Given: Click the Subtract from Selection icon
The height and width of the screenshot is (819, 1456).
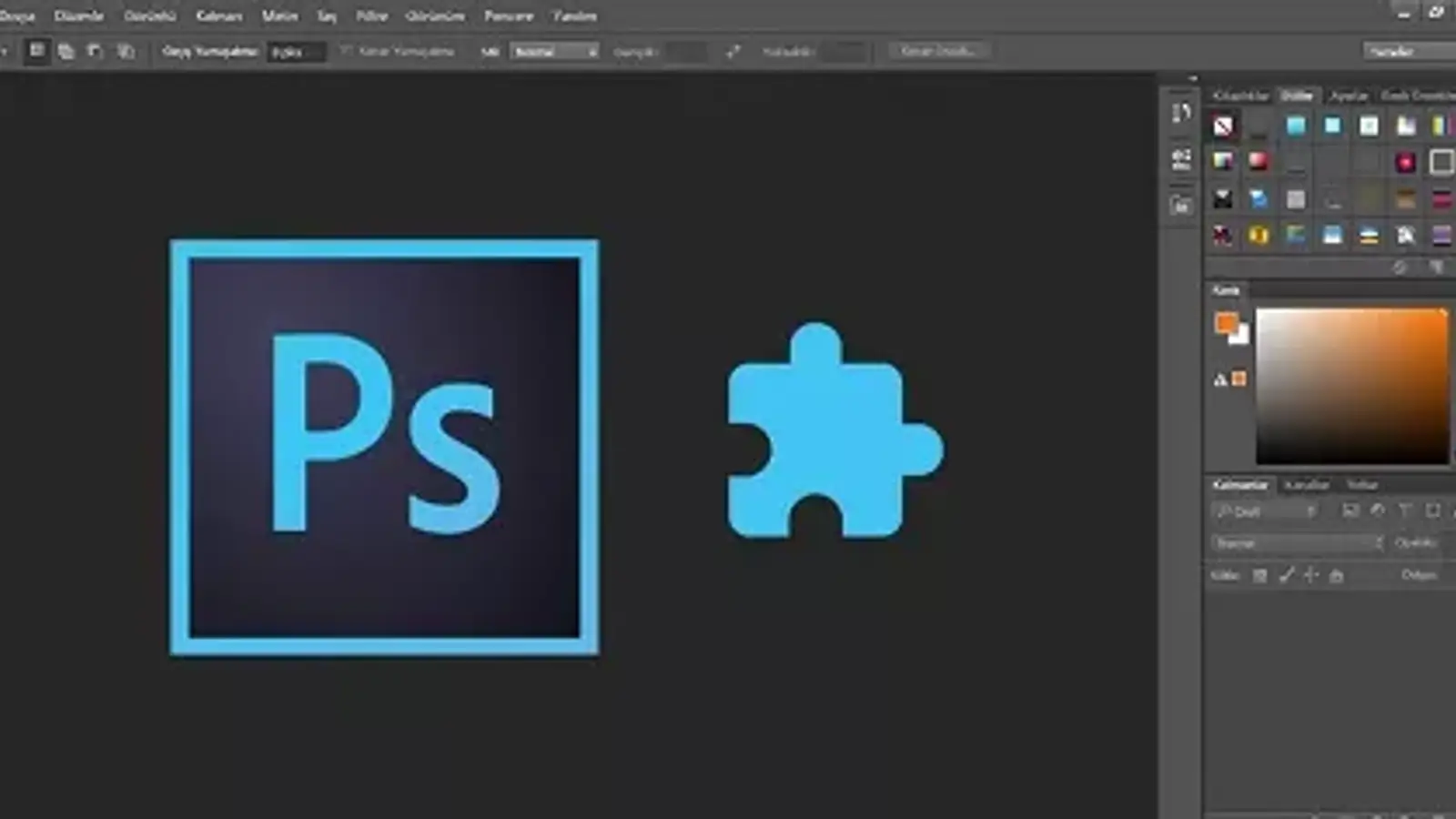Looking at the screenshot, I should pos(96,52).
